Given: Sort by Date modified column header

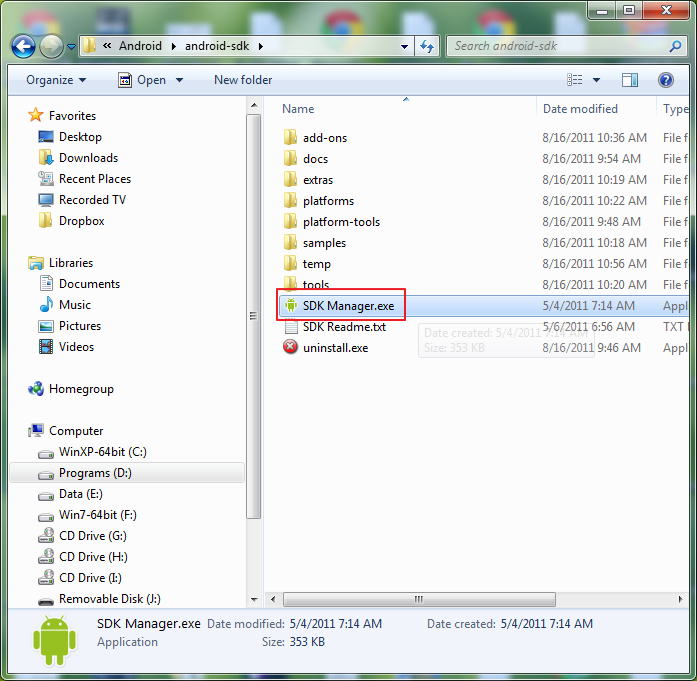Looking at the screenshot, I should click(580, 109).
